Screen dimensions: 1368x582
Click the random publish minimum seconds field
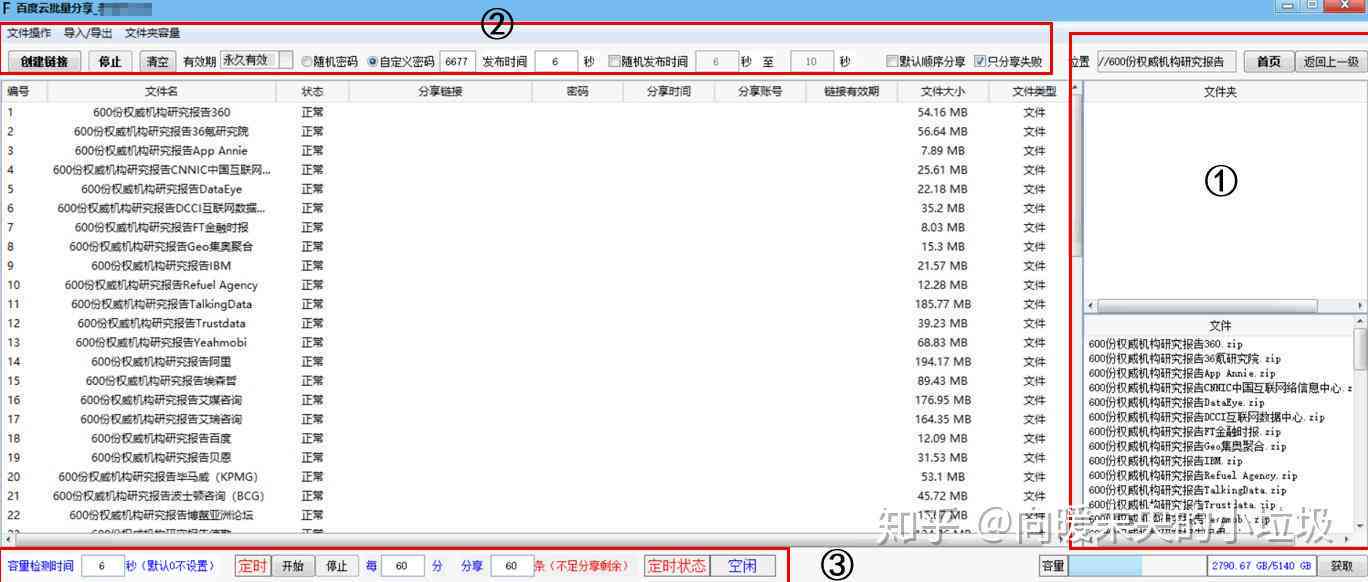tap(716, 61)
